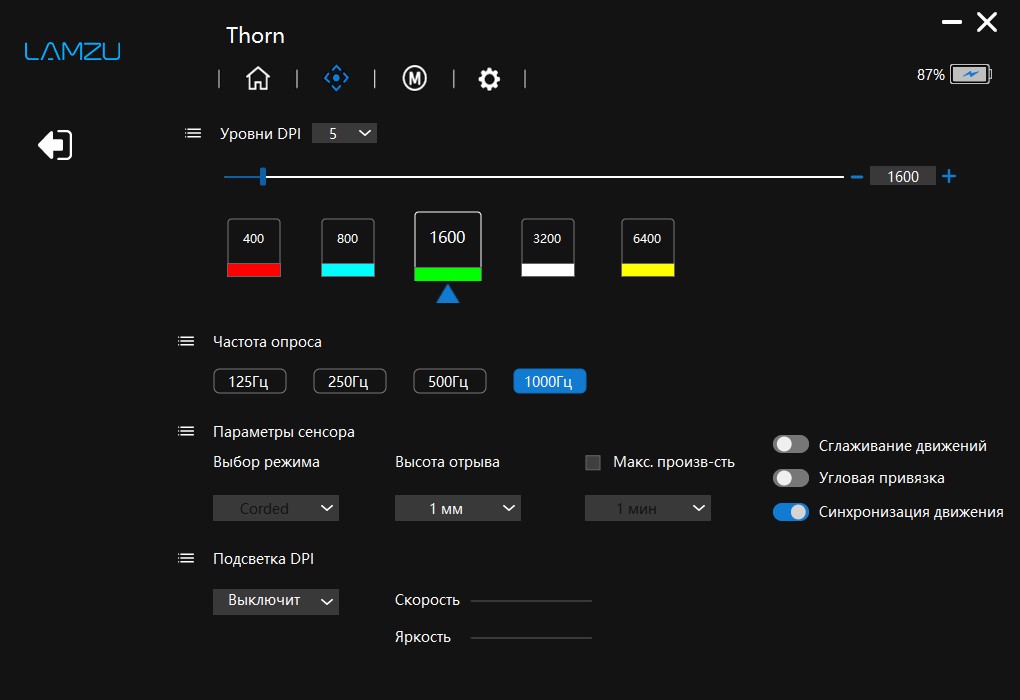Decrease DPI with the minus button
The image size is (1020, 700).
[857, 177]
